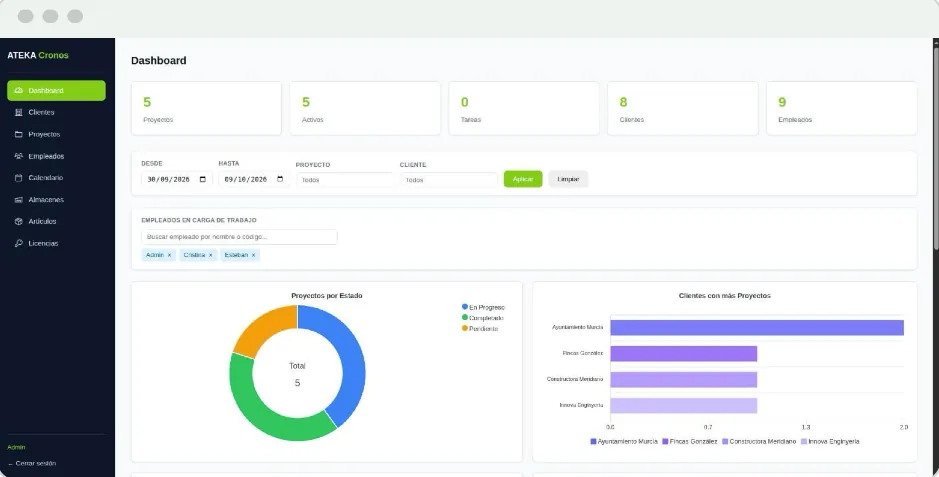Click the Constructora Meridiano bar
This screenshot has height=477, width=939.
pos(684,379)
